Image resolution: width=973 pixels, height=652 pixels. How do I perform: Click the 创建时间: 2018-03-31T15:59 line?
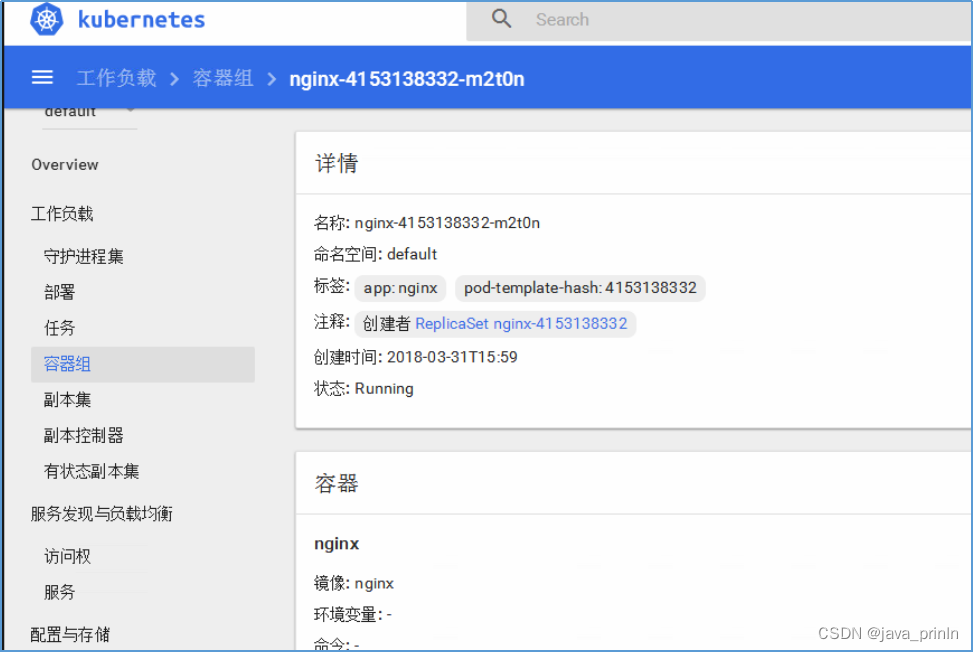point(416,357)
